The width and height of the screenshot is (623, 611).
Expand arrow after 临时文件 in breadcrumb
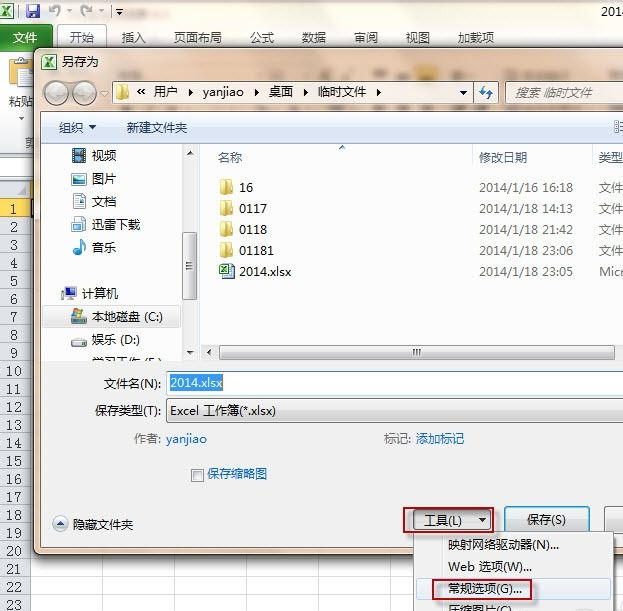[379, 93]
